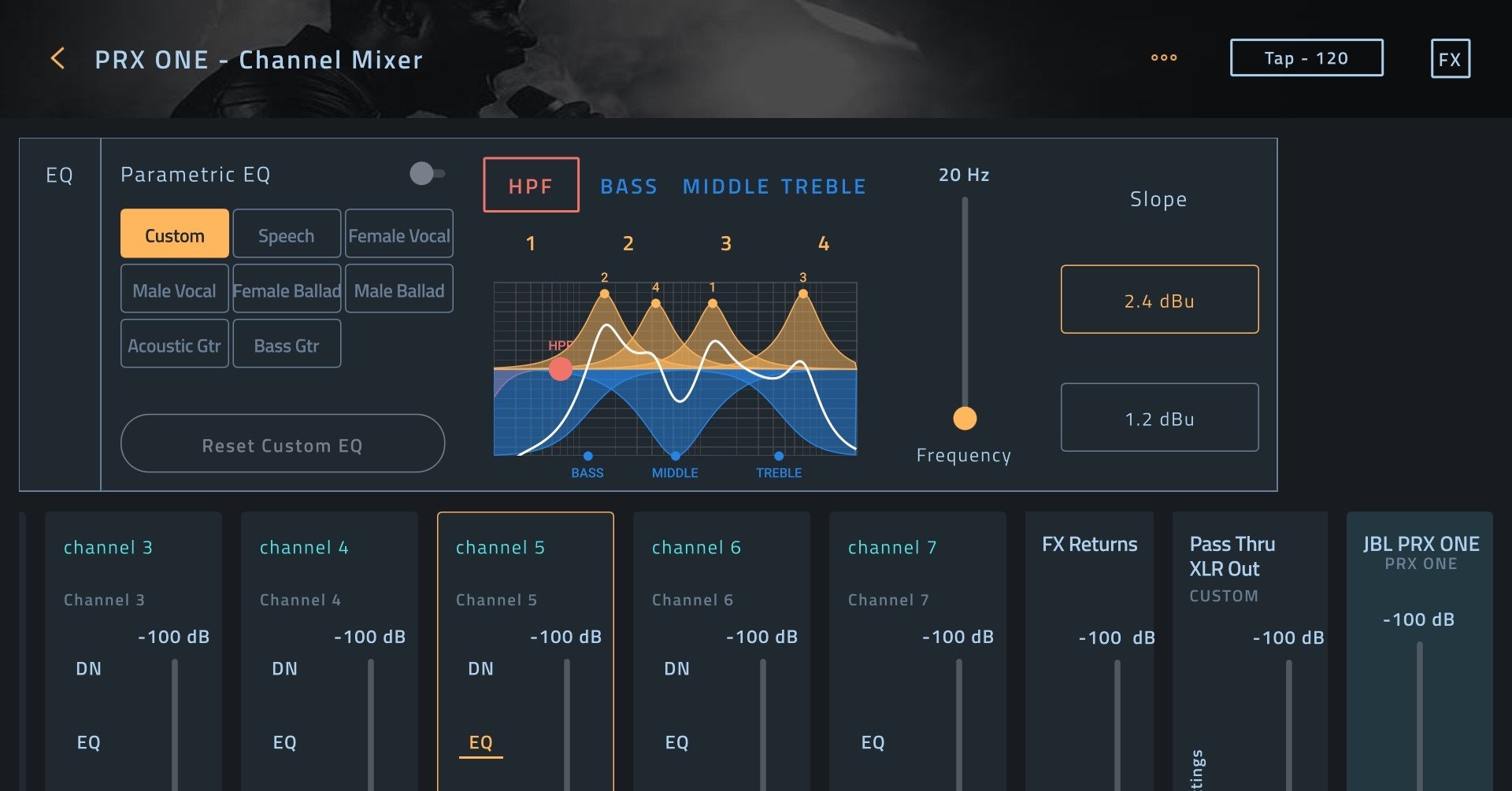Viewport: 1512px width, 791px height.
Task: Click the JBL PRX ONE master title
Action: [1421, 544]
